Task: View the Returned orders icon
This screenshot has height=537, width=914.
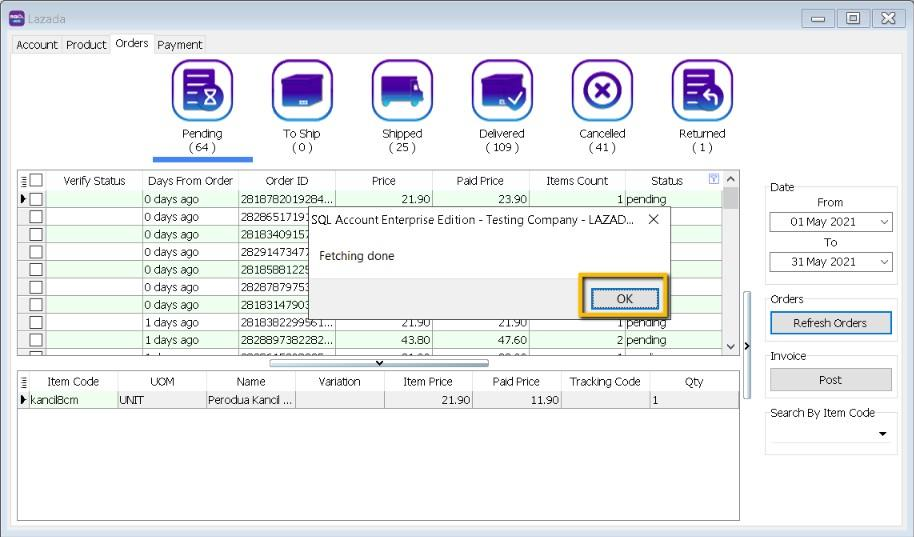Action: 702,91
